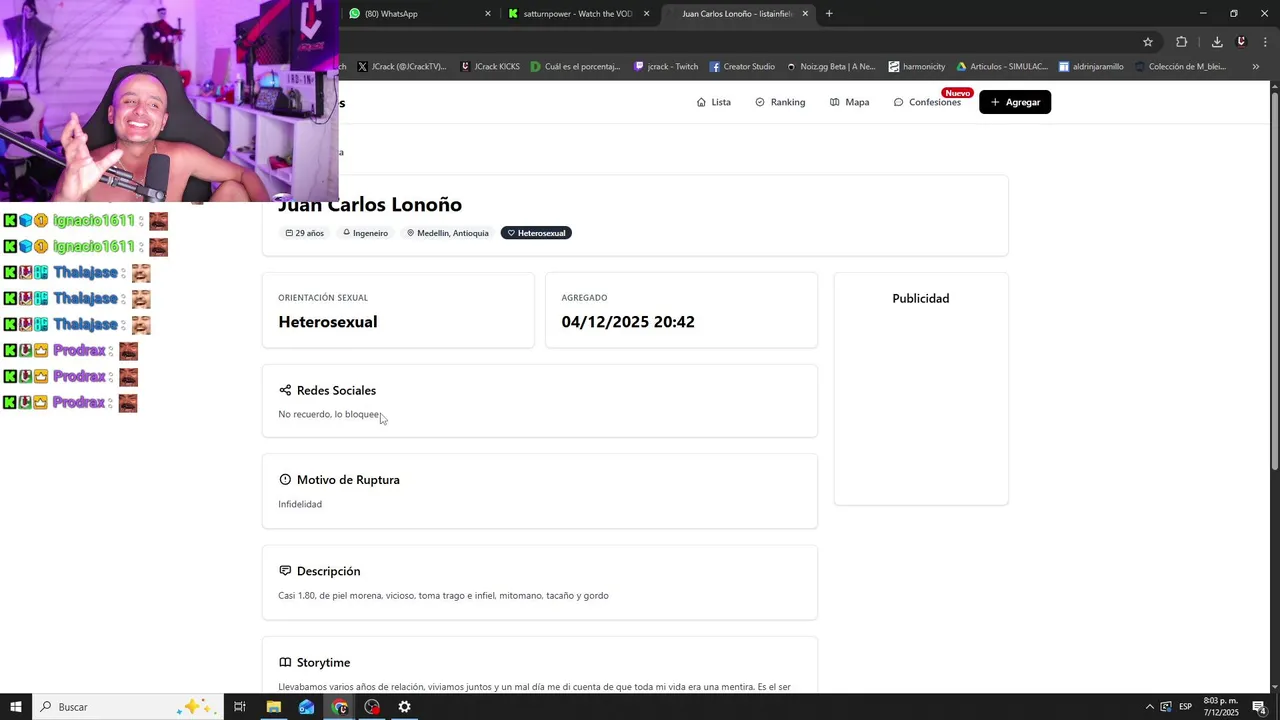Open the 'Cuál es el porcentaj...' bookmark
Image resolution: width=1280 pixels, height=720 pixels.
pos(575,67)
